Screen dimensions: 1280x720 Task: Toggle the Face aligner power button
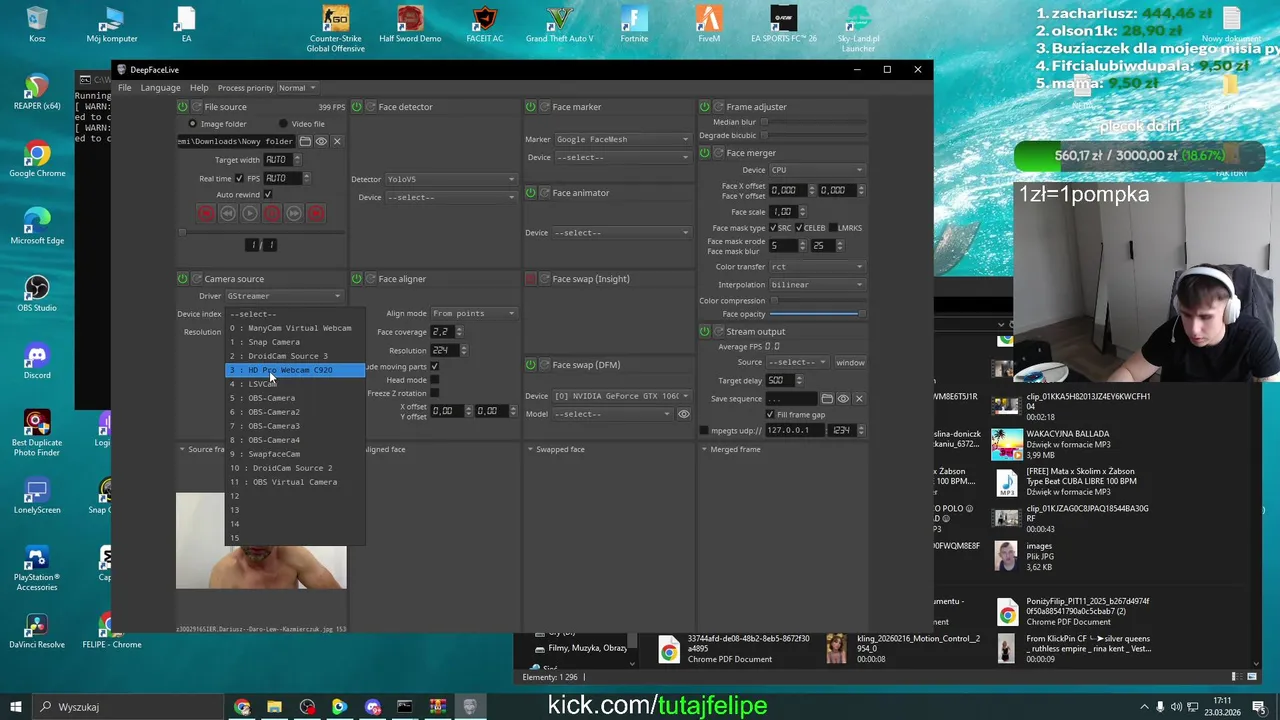click(356, 279)
